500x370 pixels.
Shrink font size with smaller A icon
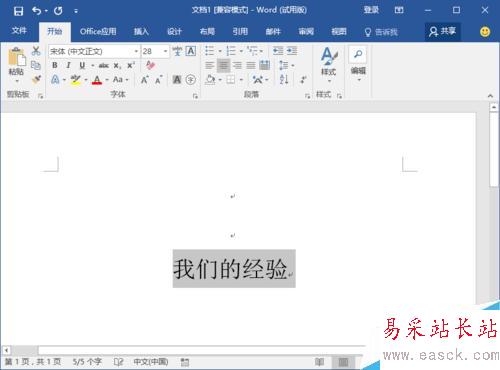tap(158, 80)
